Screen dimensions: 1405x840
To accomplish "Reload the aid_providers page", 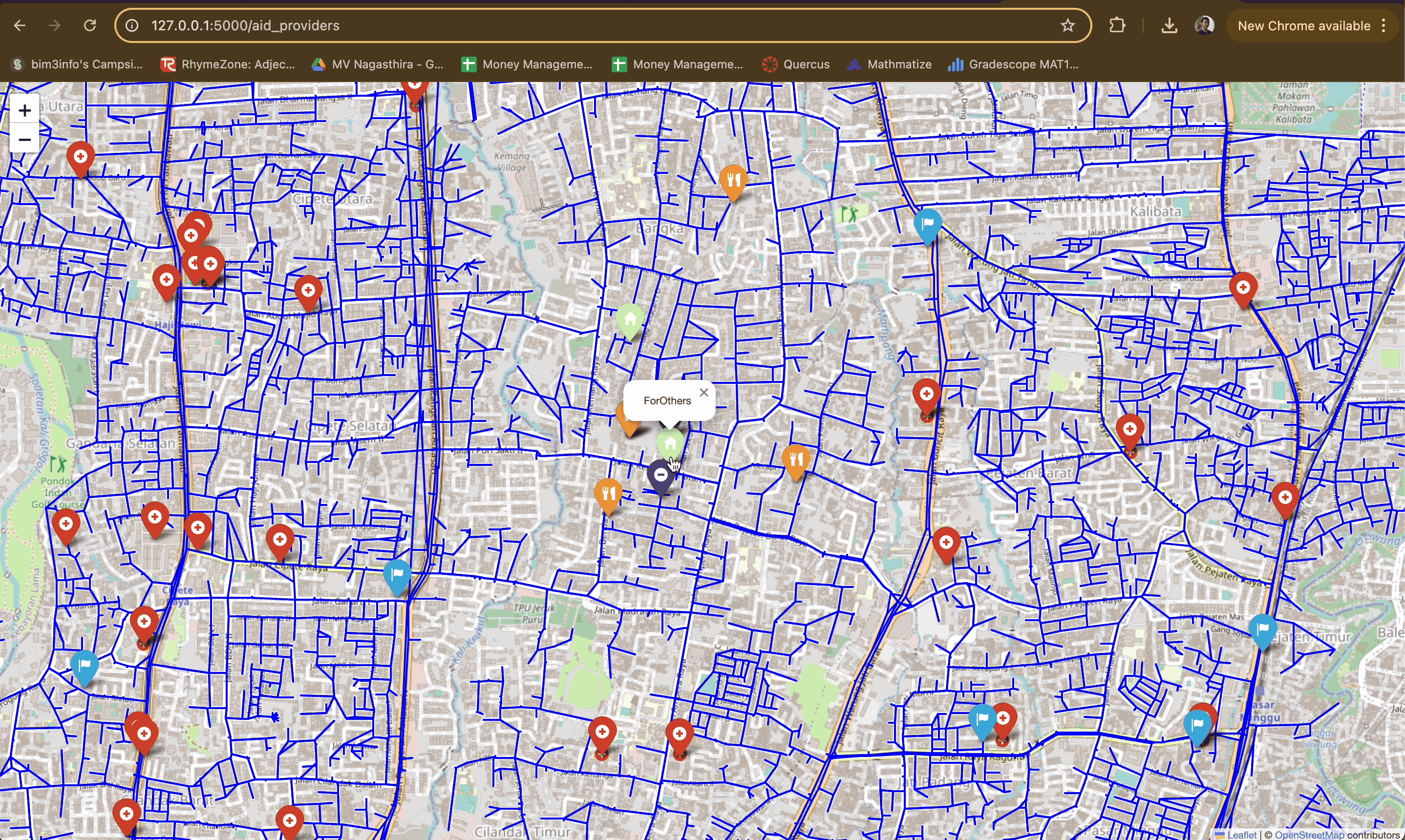I will (x=89, y=25).
